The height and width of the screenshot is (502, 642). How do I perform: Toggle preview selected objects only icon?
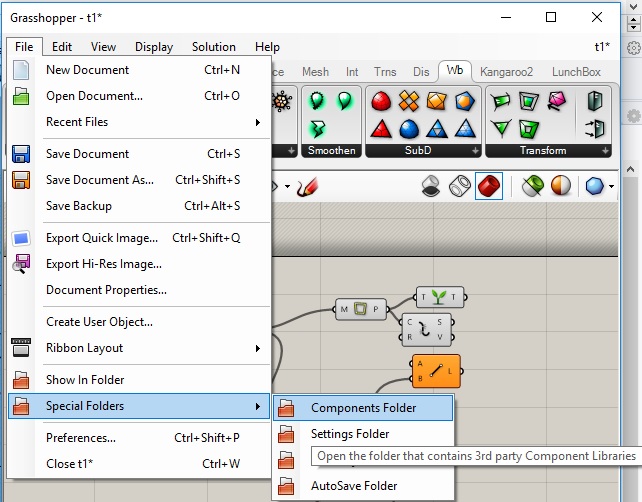532,186
